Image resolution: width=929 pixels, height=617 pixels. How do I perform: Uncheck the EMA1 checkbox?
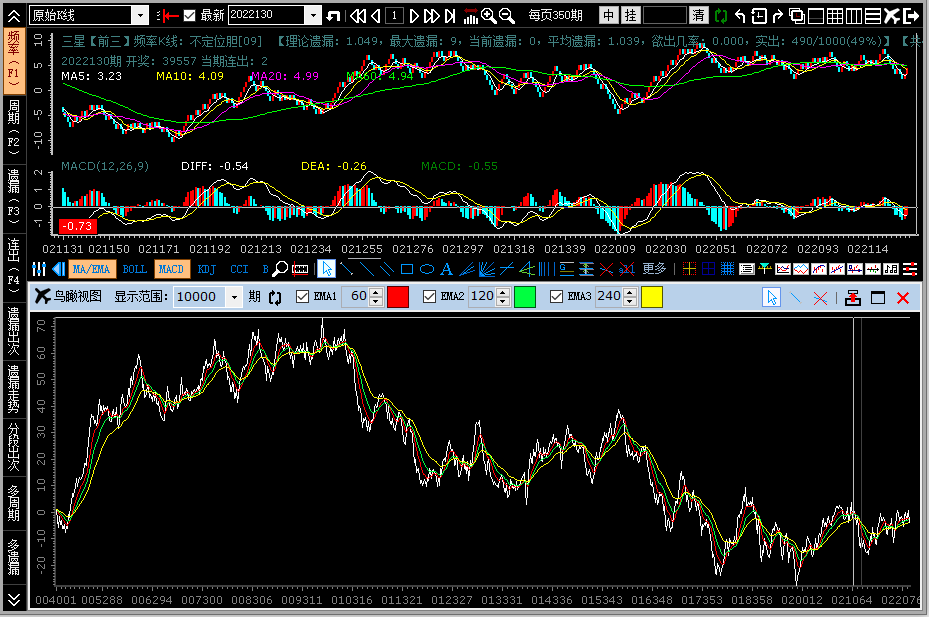[x=303, y=297]
